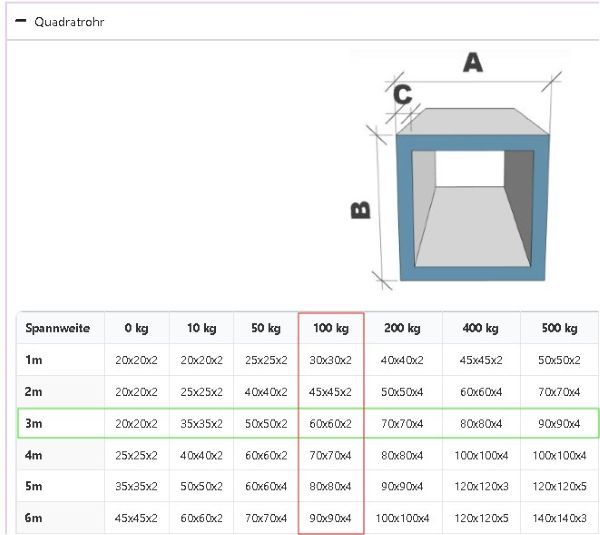Click the 200 kg column header
This screenshot has height=535, width=600.
coord(401,328)
